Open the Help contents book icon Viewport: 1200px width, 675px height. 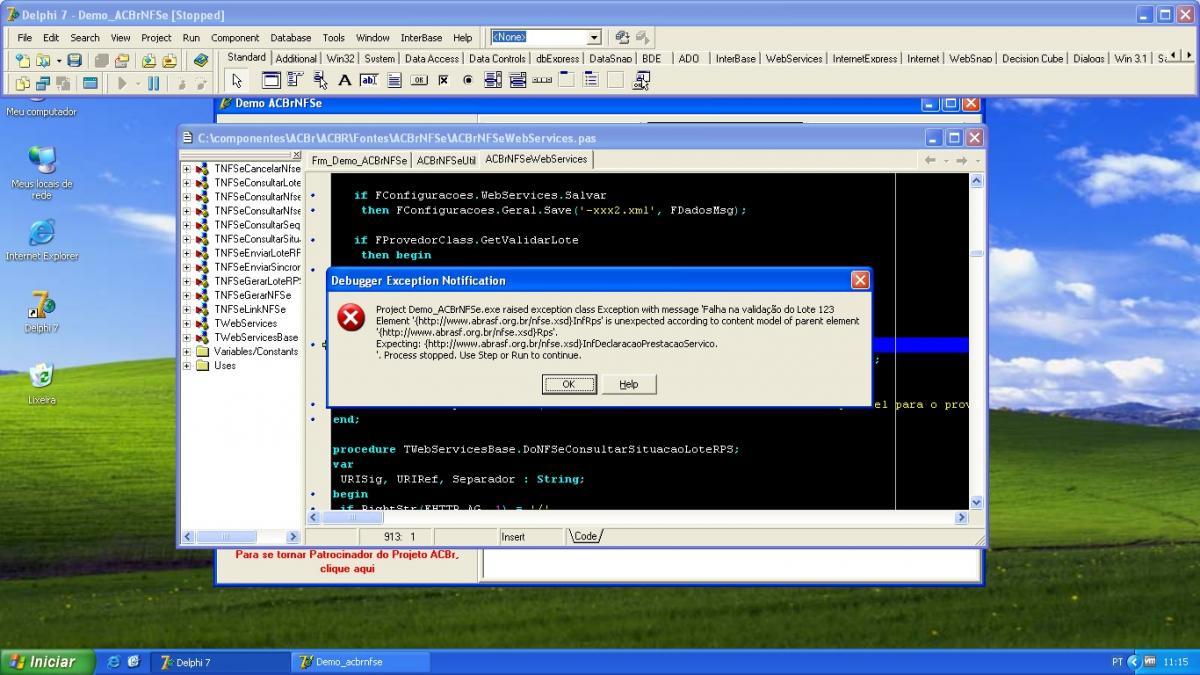coord(201,60)
